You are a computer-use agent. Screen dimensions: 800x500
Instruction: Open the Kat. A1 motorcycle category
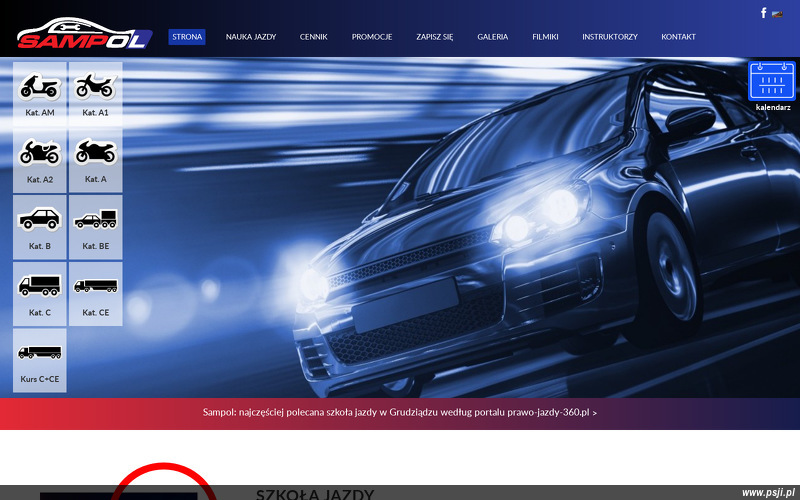click(x=95, y=94)
